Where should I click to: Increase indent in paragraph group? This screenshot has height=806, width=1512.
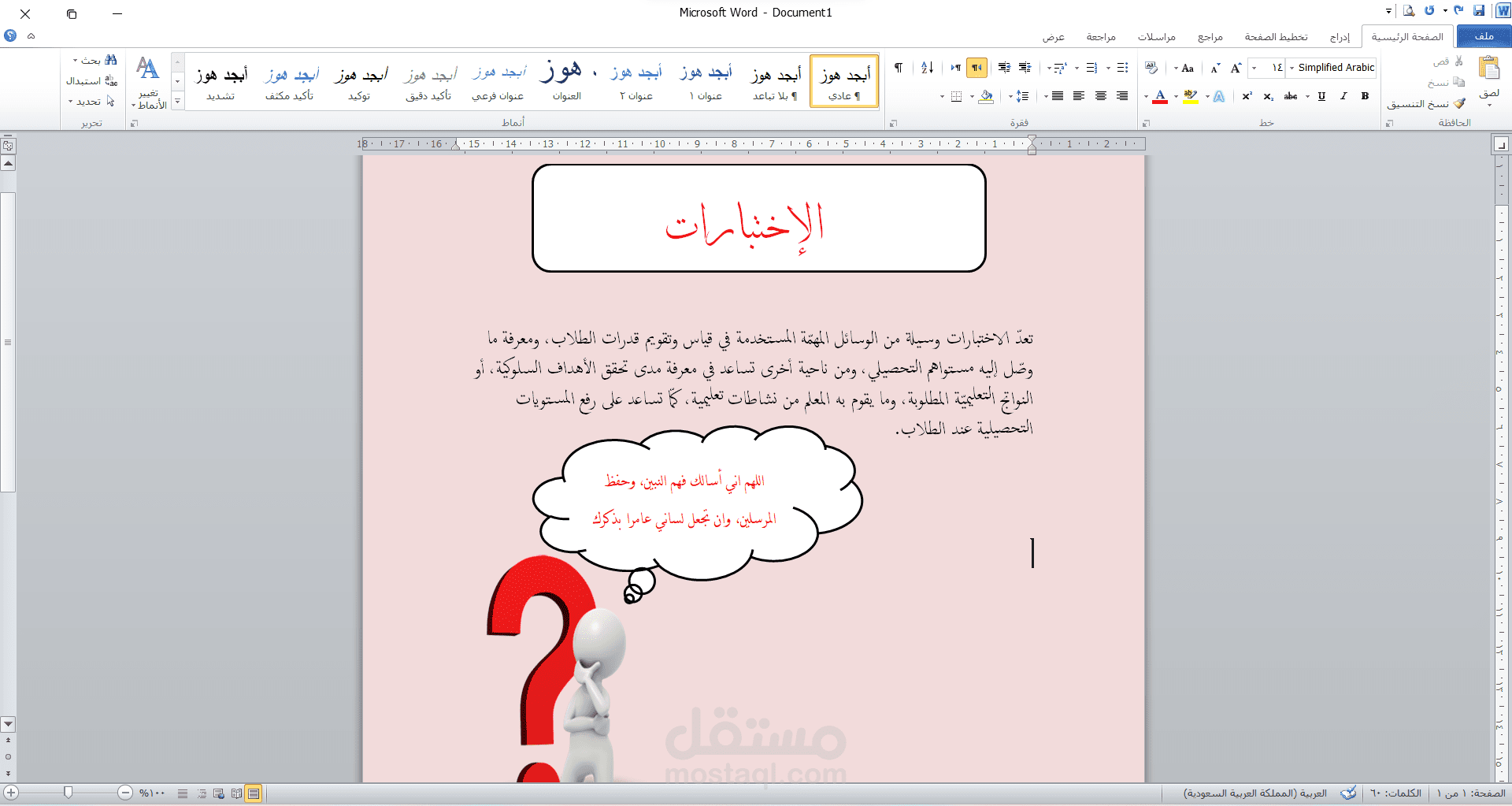[1004, 68]
